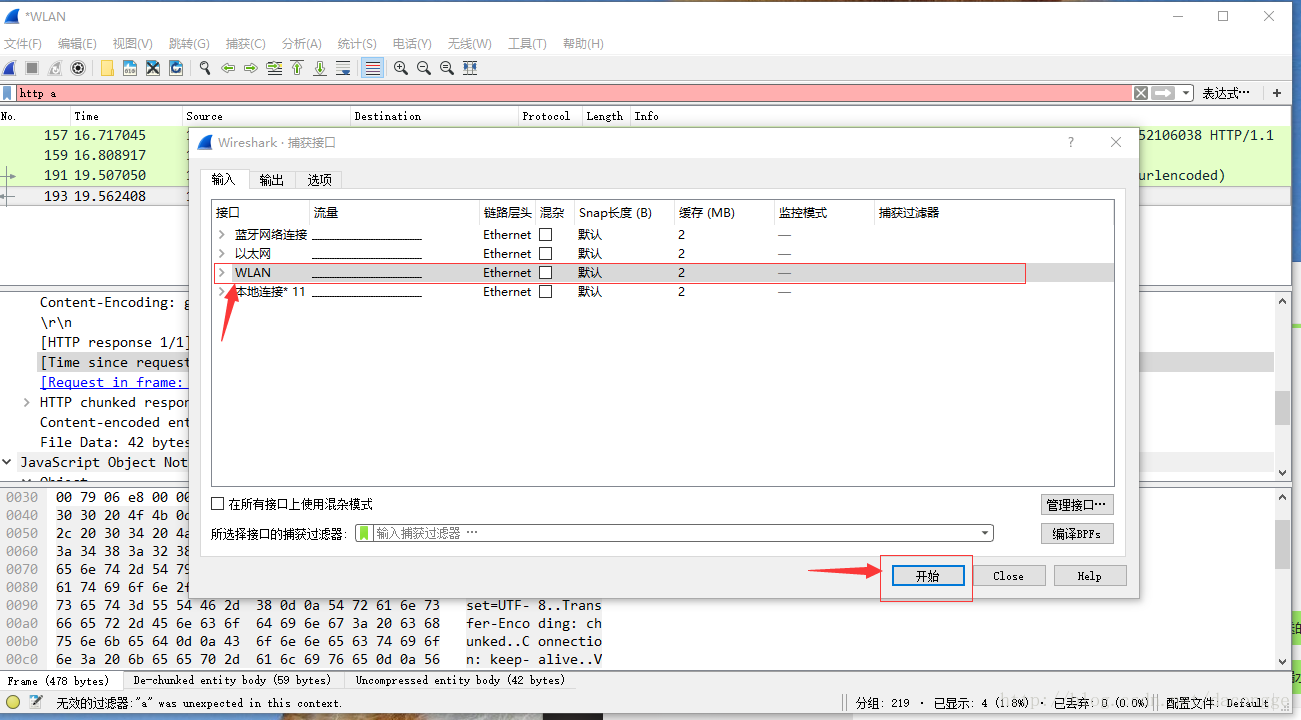1301x720 pixels.
Task: Click the zoom in icon in toolbar
Action: click(x=401, y=68)
